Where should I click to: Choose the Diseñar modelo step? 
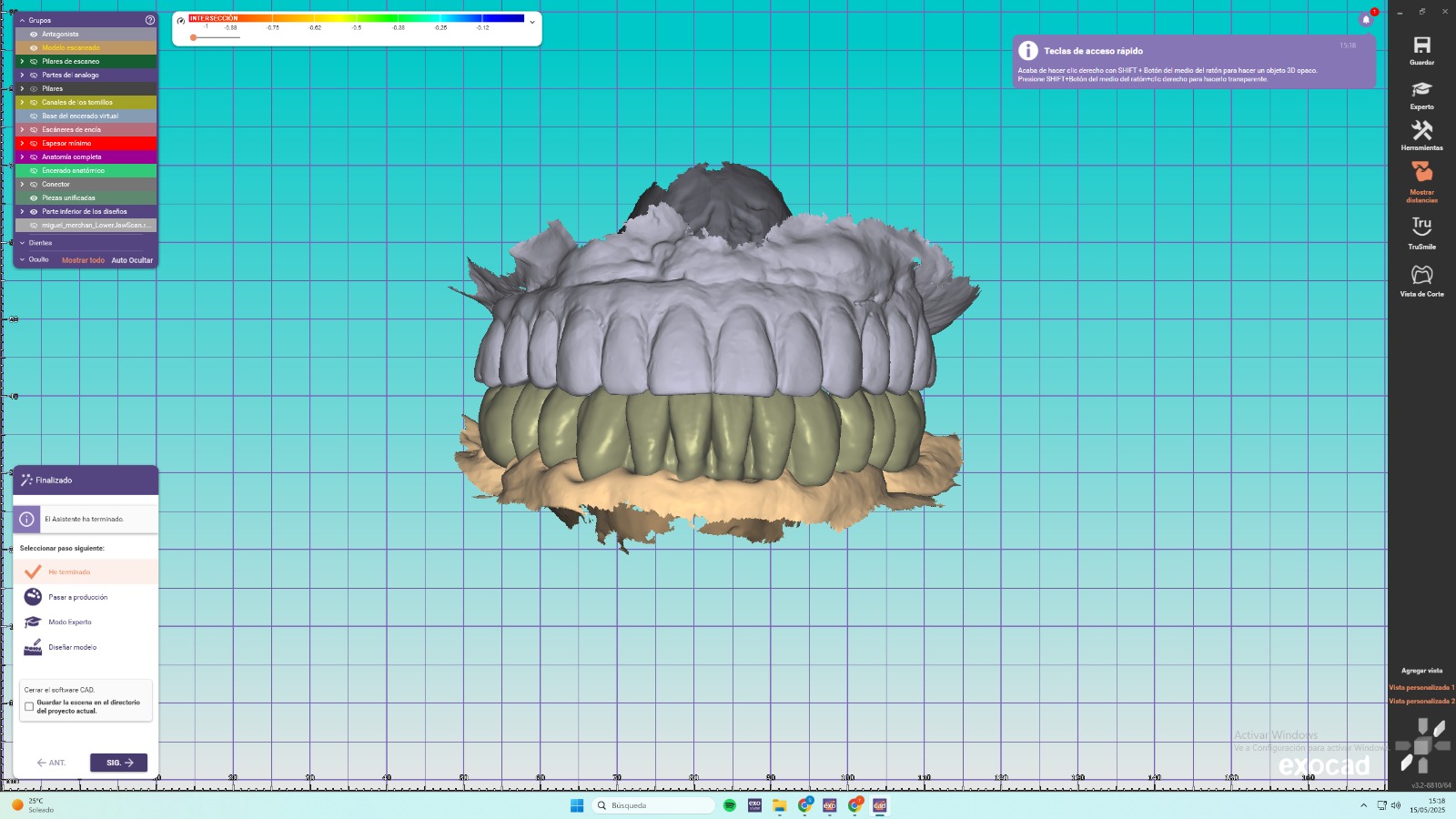72,647
